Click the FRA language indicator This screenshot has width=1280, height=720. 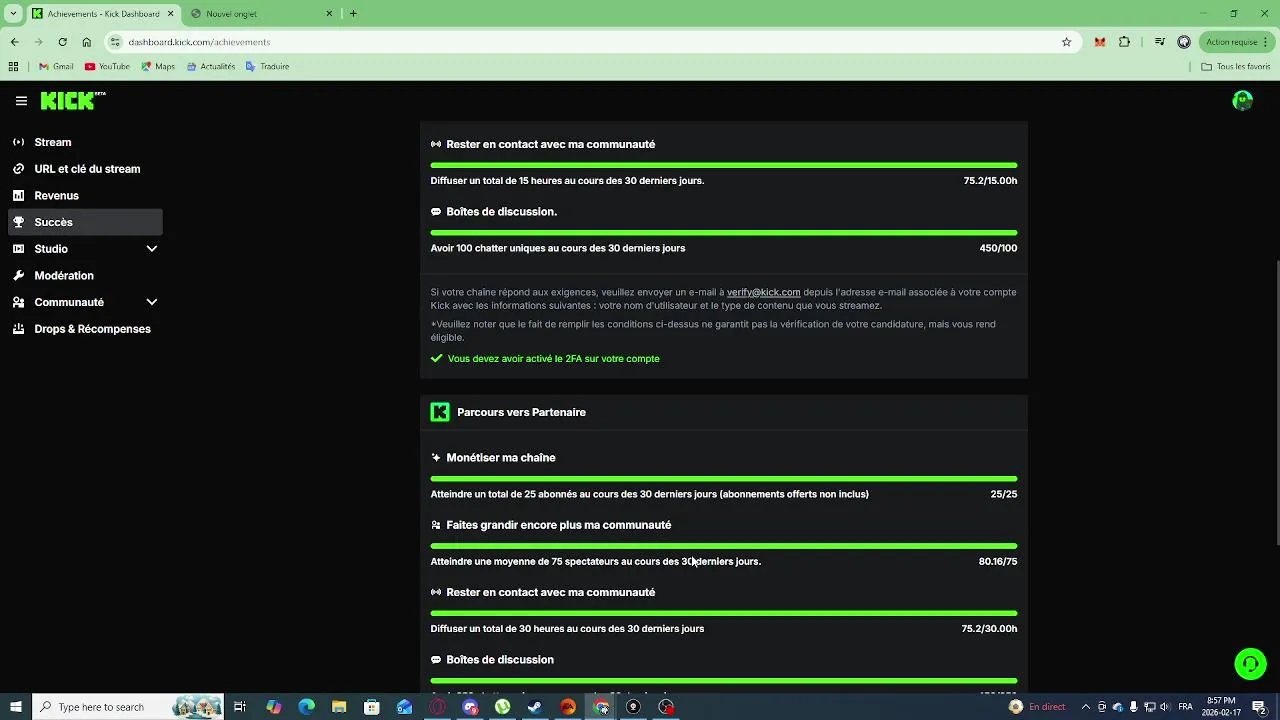coord(1185,707)
